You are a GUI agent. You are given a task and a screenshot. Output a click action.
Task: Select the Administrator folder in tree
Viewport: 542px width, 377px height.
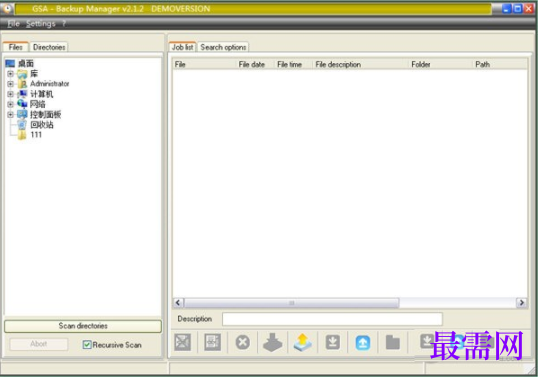(x=49, y=84)
